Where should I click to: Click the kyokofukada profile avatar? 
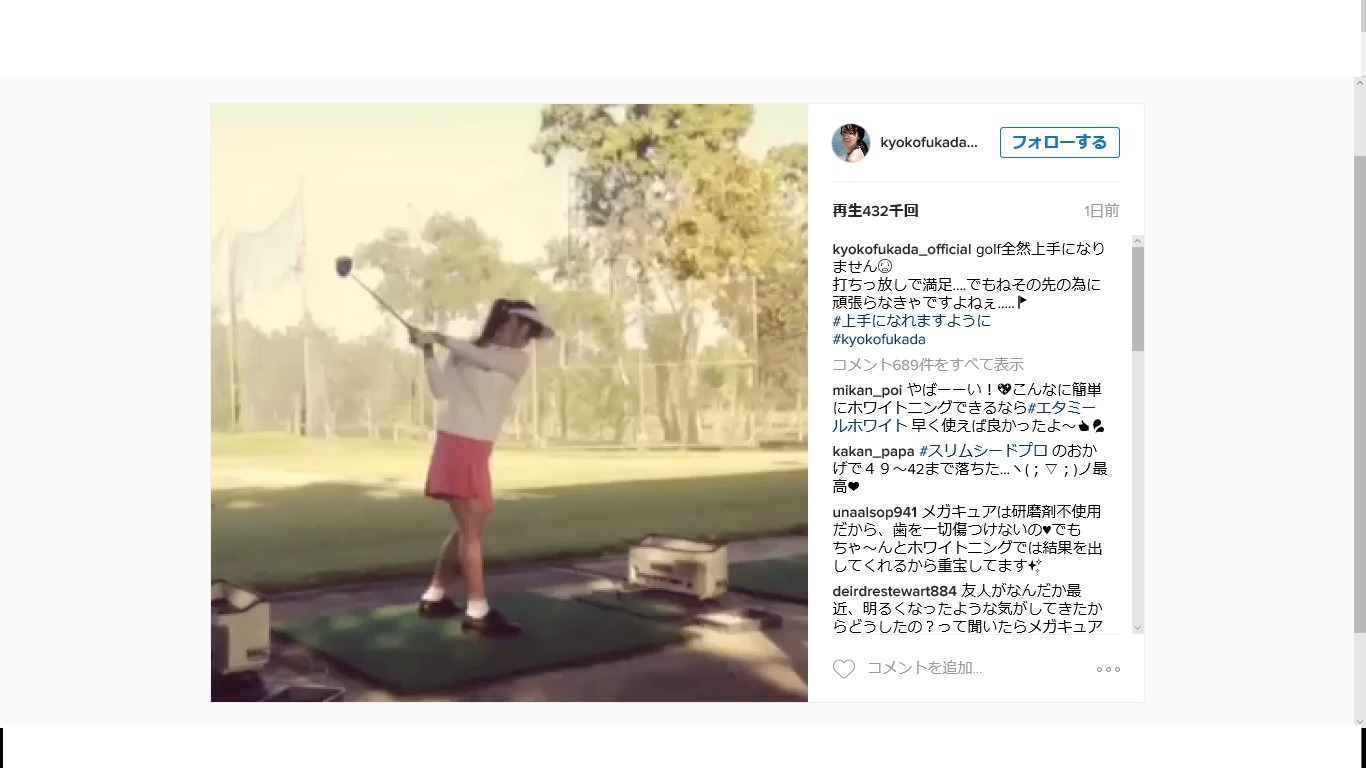coord(851,143)
